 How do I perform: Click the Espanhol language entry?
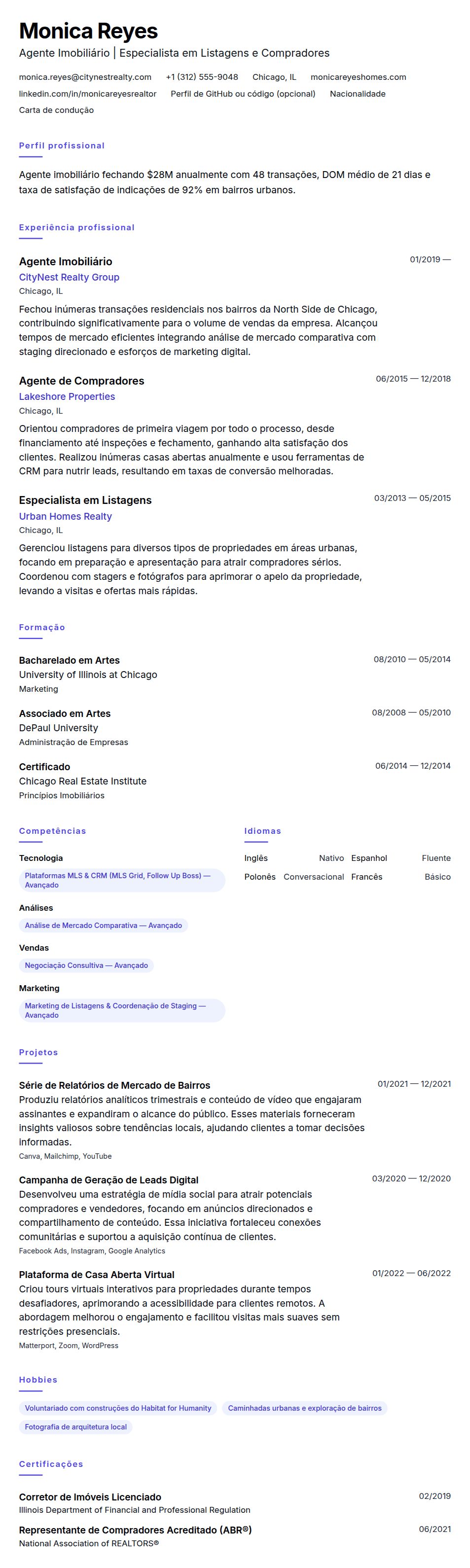[x=401, y=858]
